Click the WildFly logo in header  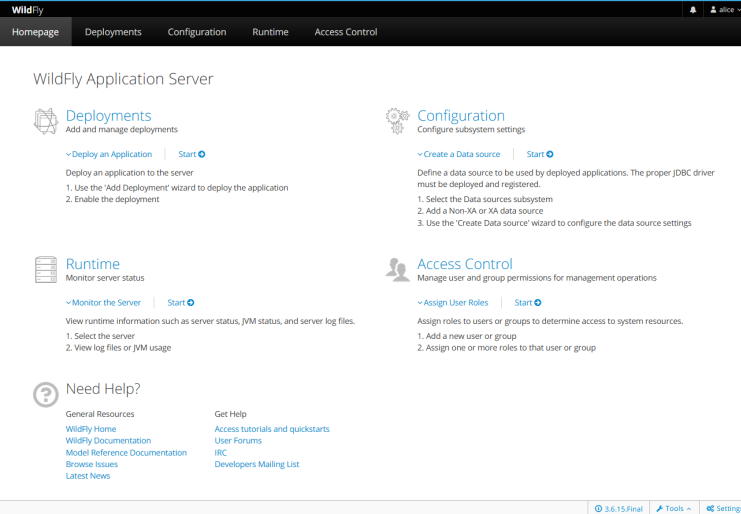click(x=27, y=9)
